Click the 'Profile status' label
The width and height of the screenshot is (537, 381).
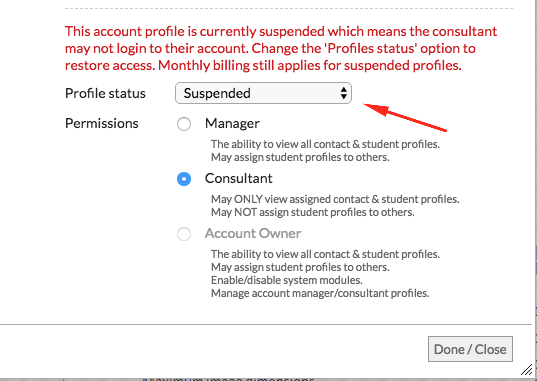click(105, 93)
